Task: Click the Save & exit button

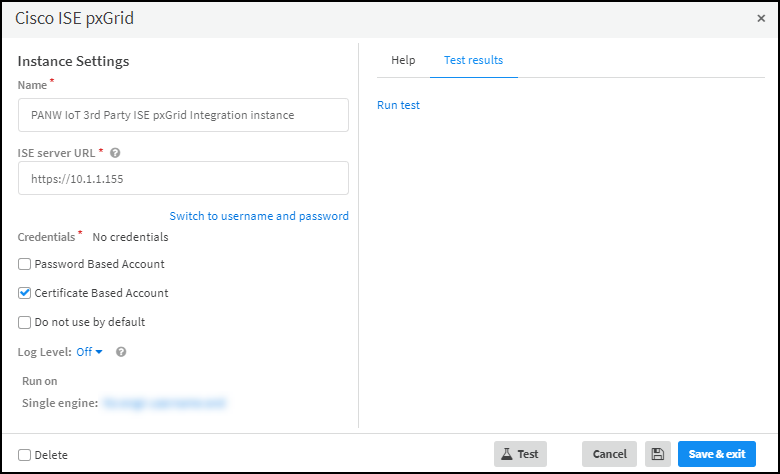Action: [x=716, y=454]
